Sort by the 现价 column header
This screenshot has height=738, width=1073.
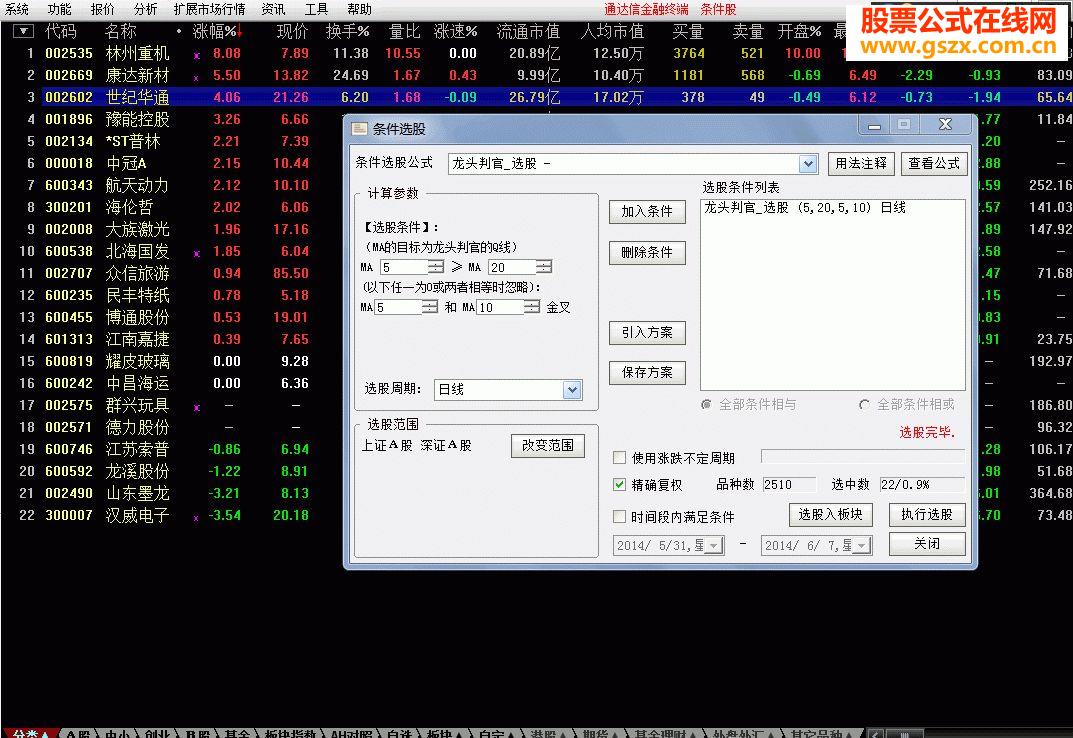click(x=293, y=31)
